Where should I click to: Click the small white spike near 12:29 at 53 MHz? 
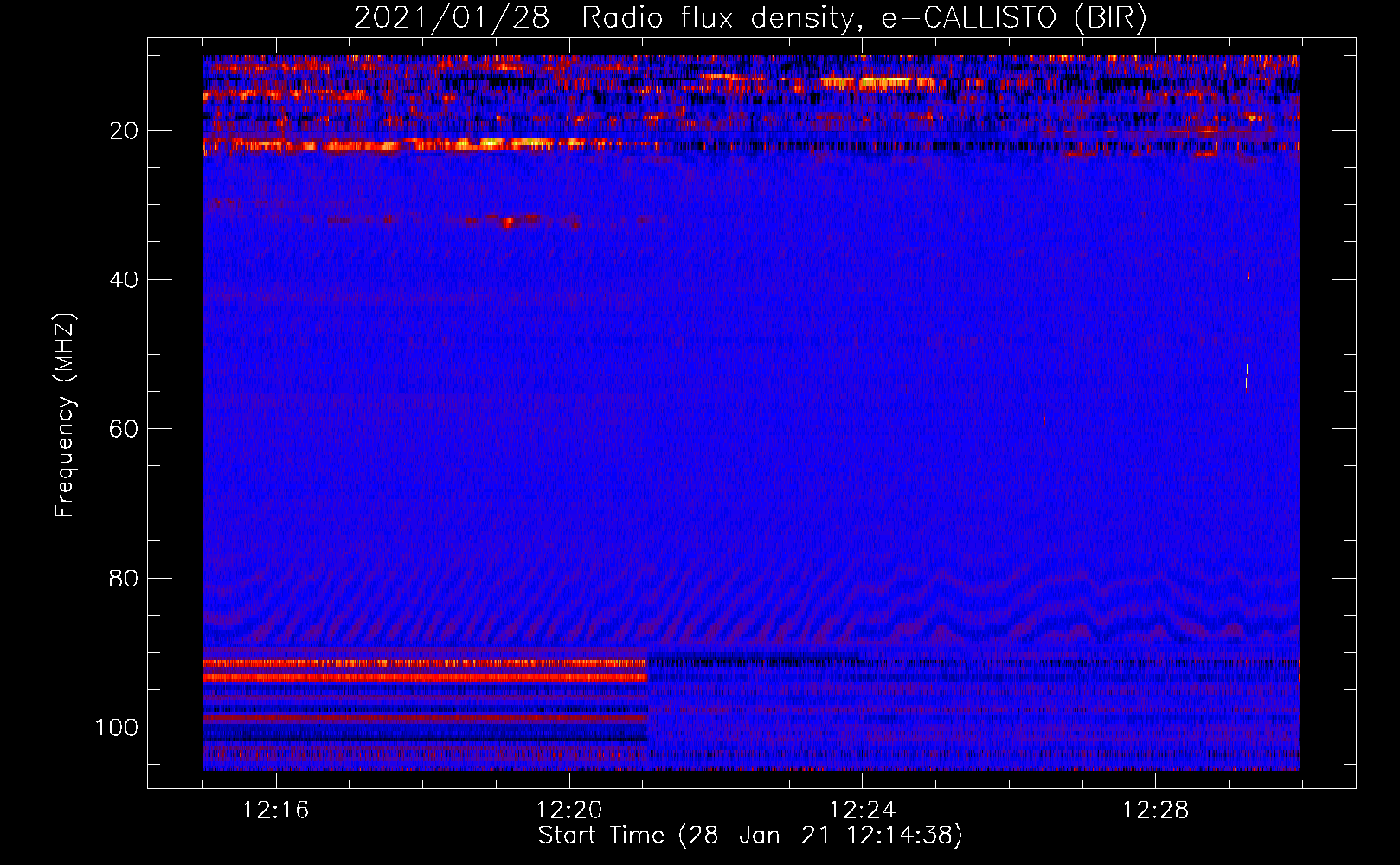tap(1247, 377)
